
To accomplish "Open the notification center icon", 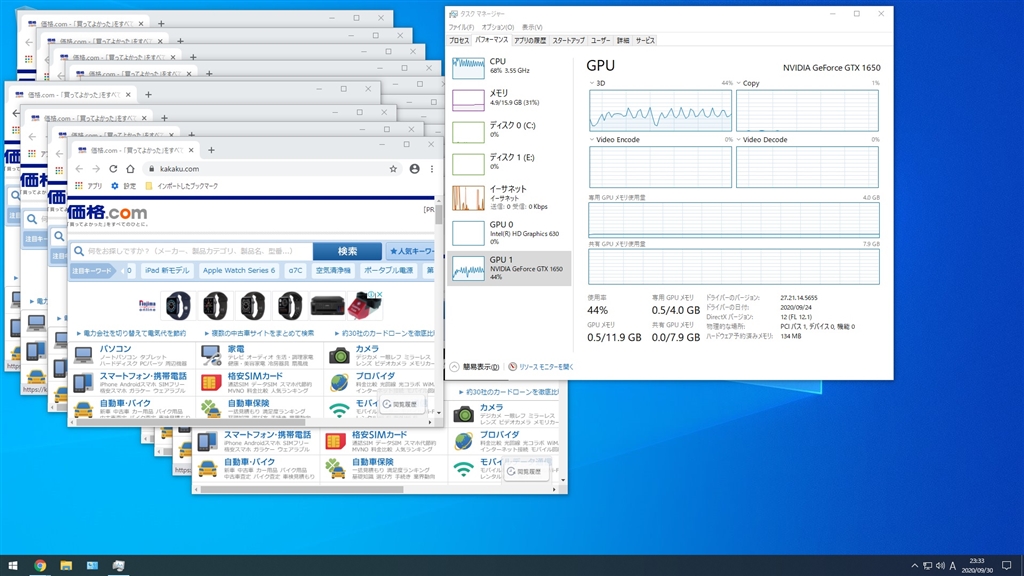I will [1006, 566].
